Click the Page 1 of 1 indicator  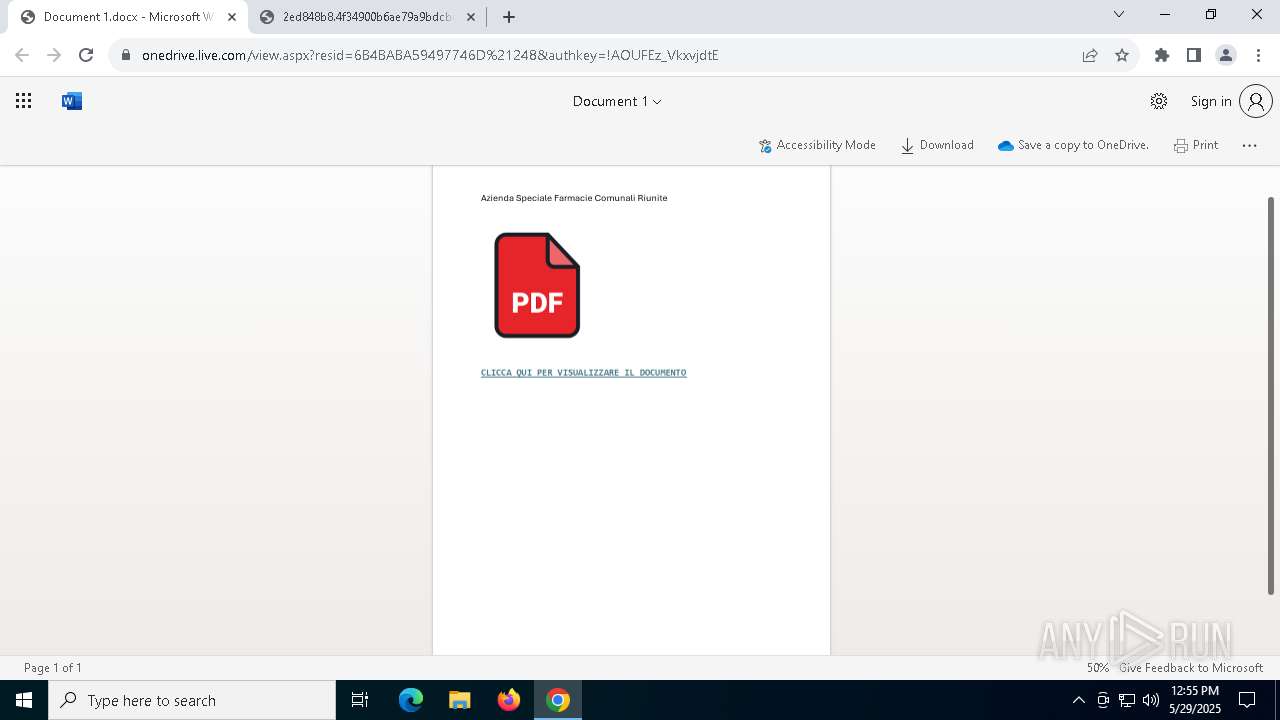53,668
